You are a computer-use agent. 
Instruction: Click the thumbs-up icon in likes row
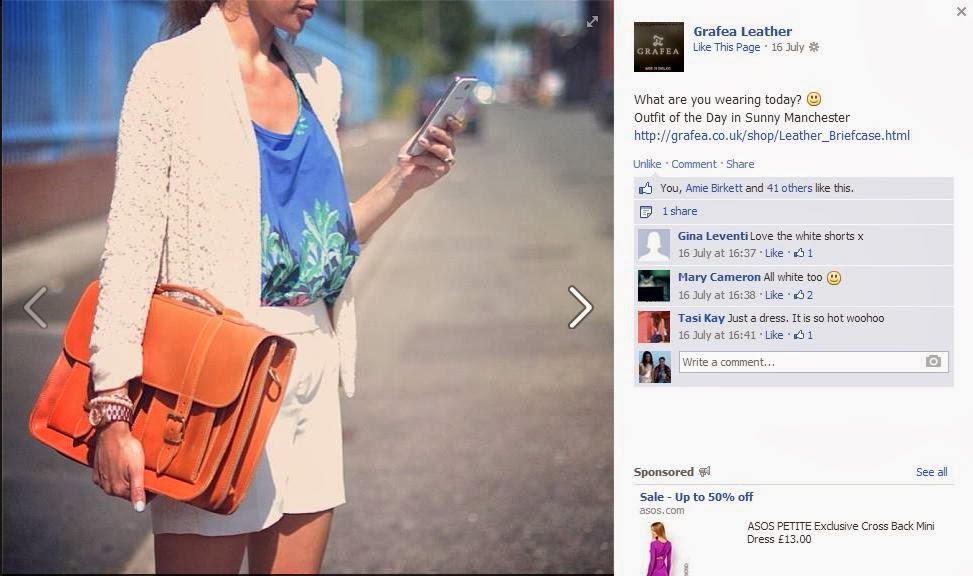click(645, 188)
